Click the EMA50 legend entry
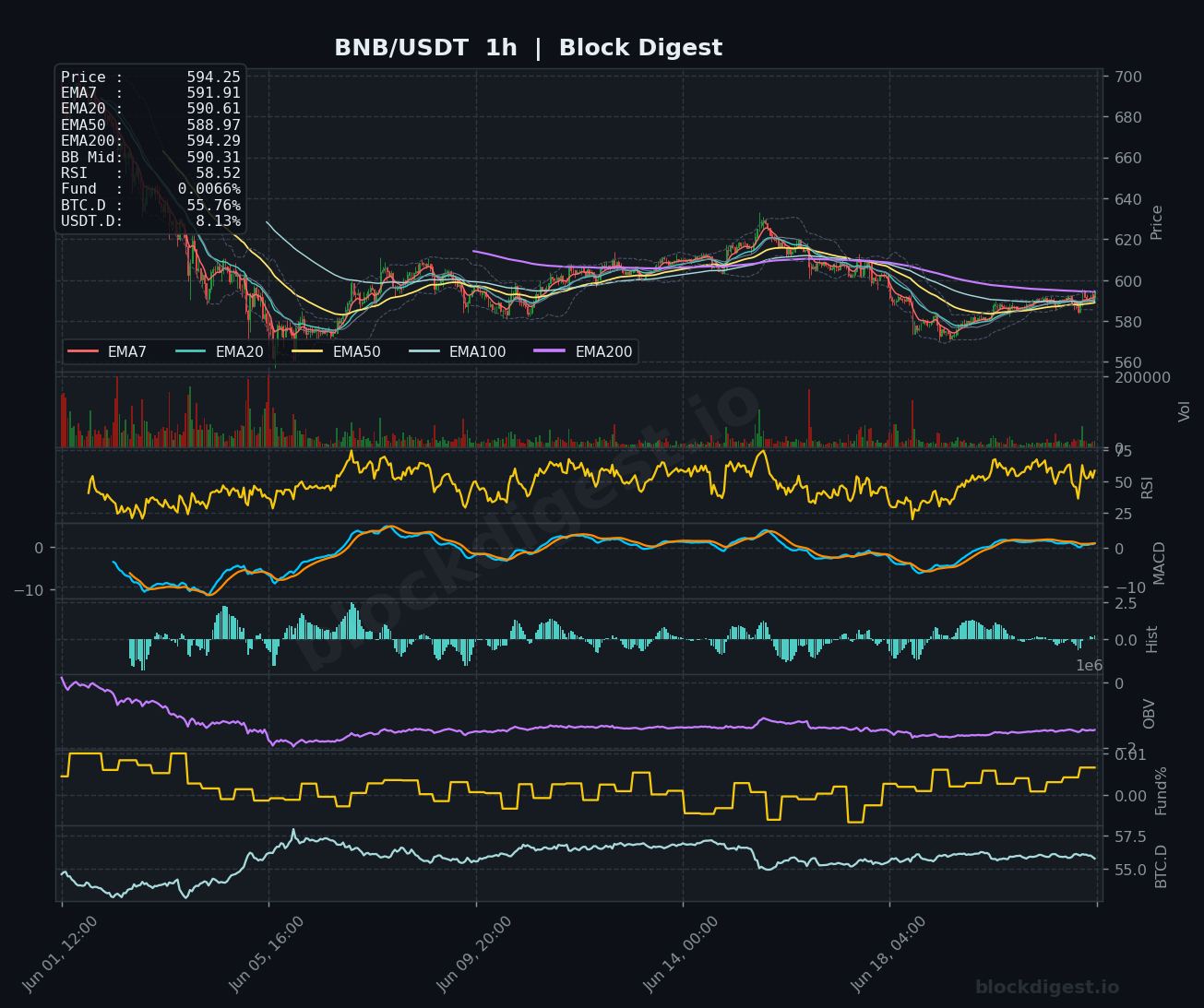The image size is (1204, 1008). tap(337, 351)
